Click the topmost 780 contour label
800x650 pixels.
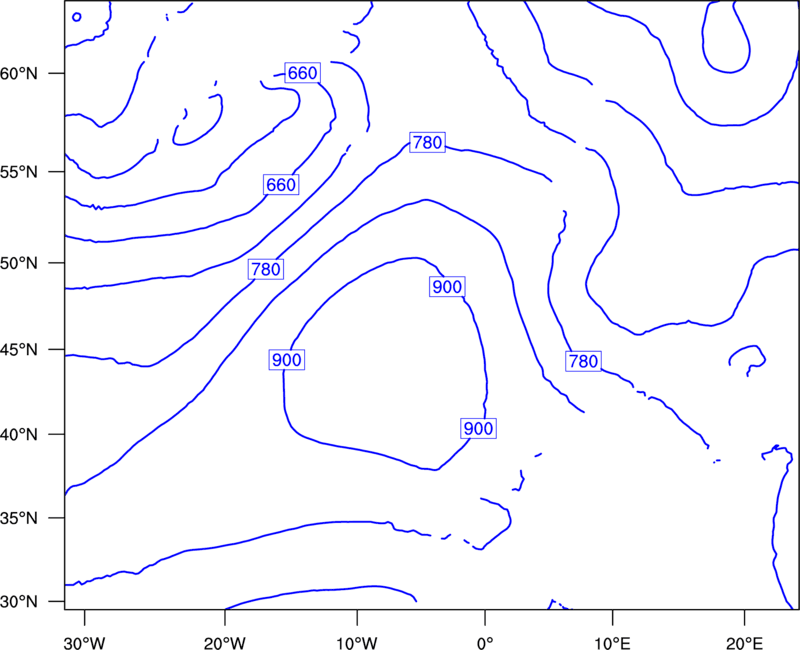pyautogui.click(x=428, y=142)
